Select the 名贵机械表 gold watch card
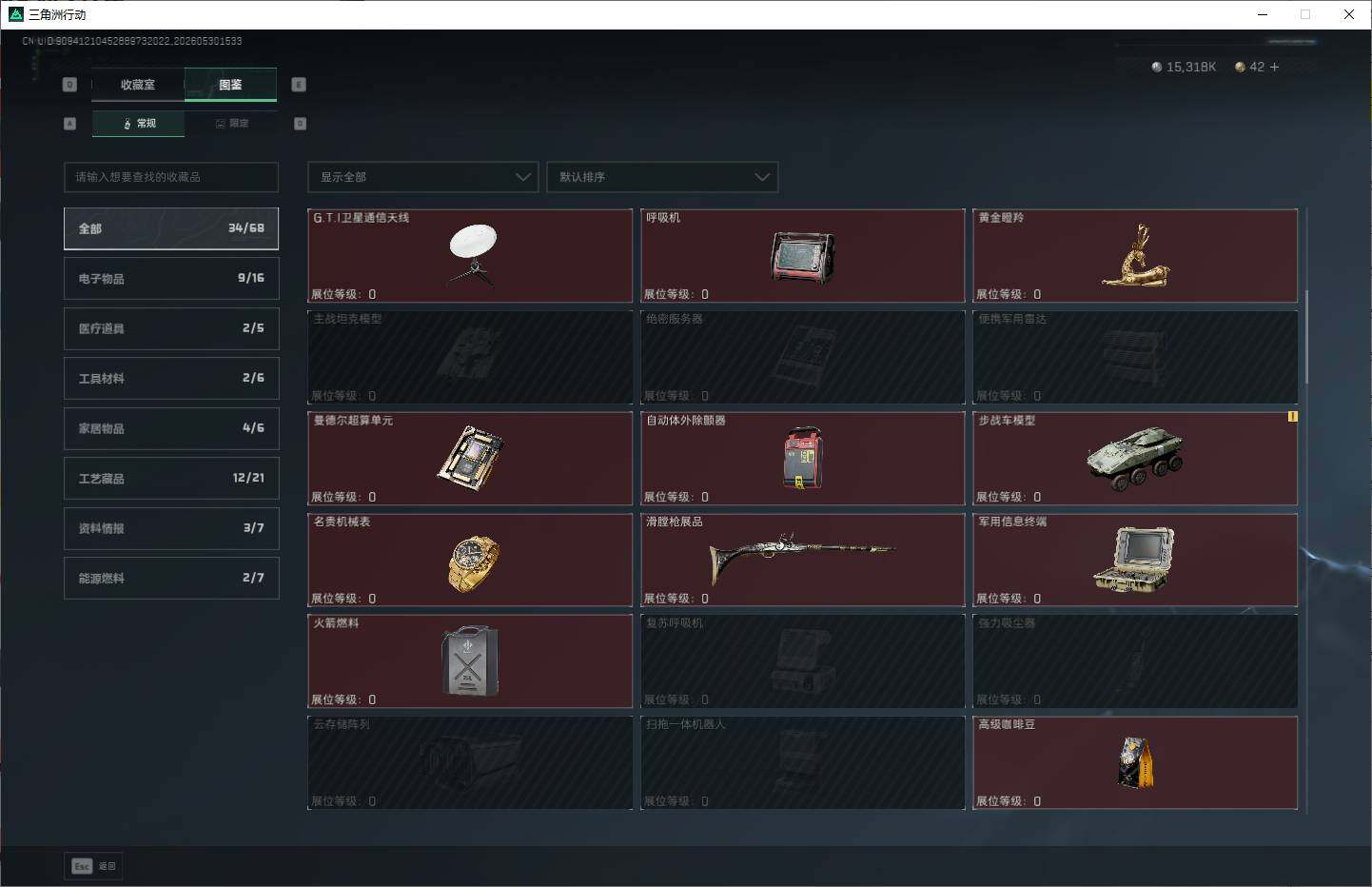This screenshot has height=887, width=1372. coord(470,560)
